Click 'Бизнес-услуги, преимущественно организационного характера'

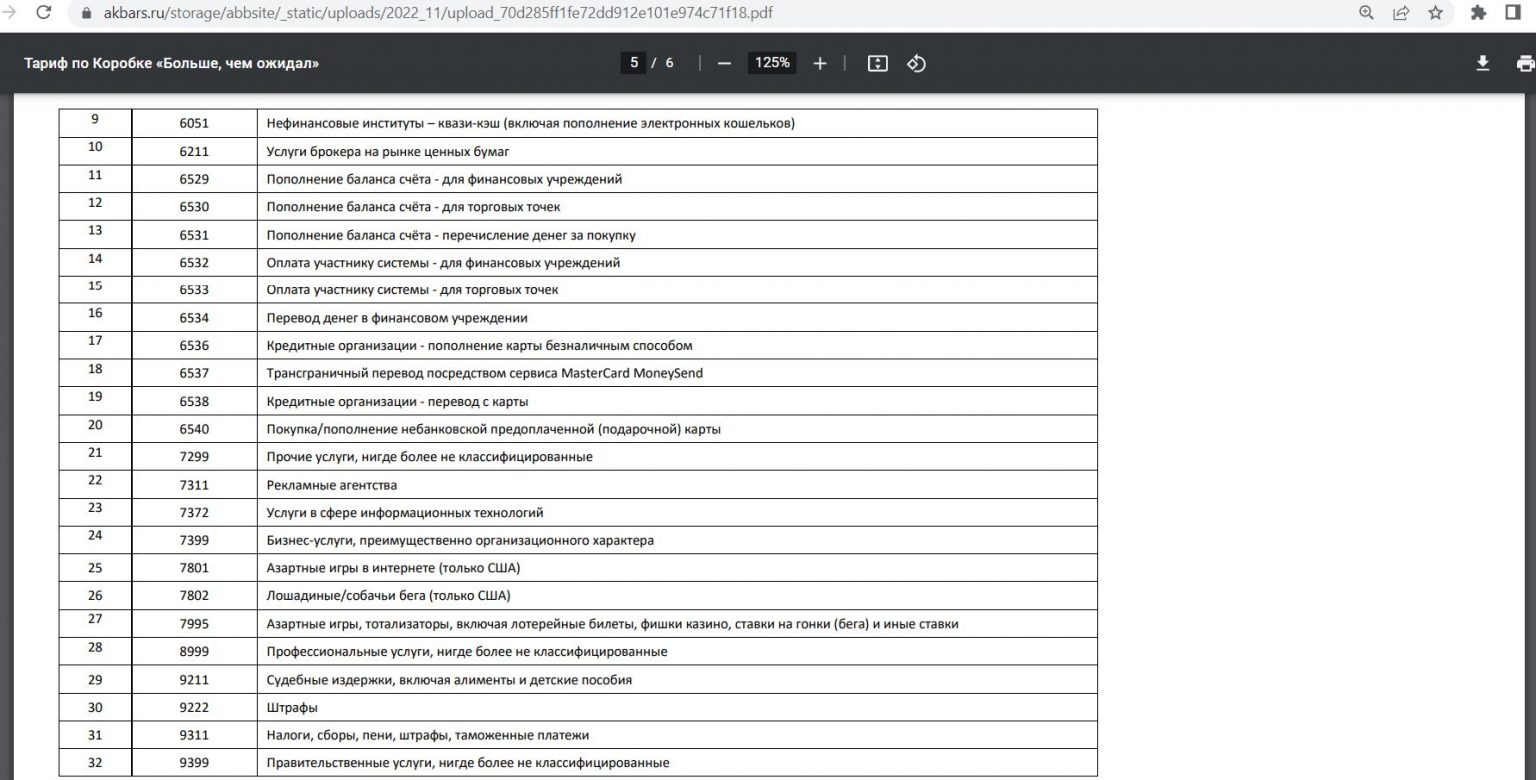point(460,540)
